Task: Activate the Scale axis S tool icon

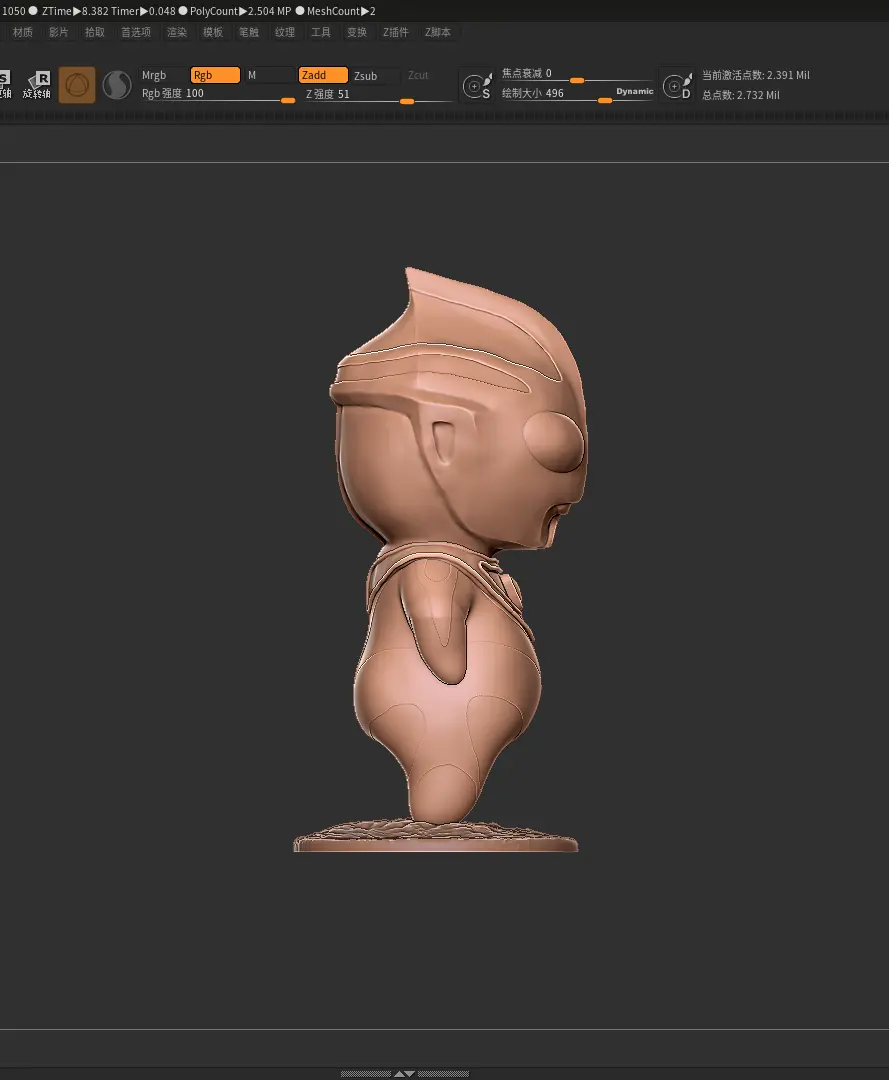Action: [x=6, y=85]
